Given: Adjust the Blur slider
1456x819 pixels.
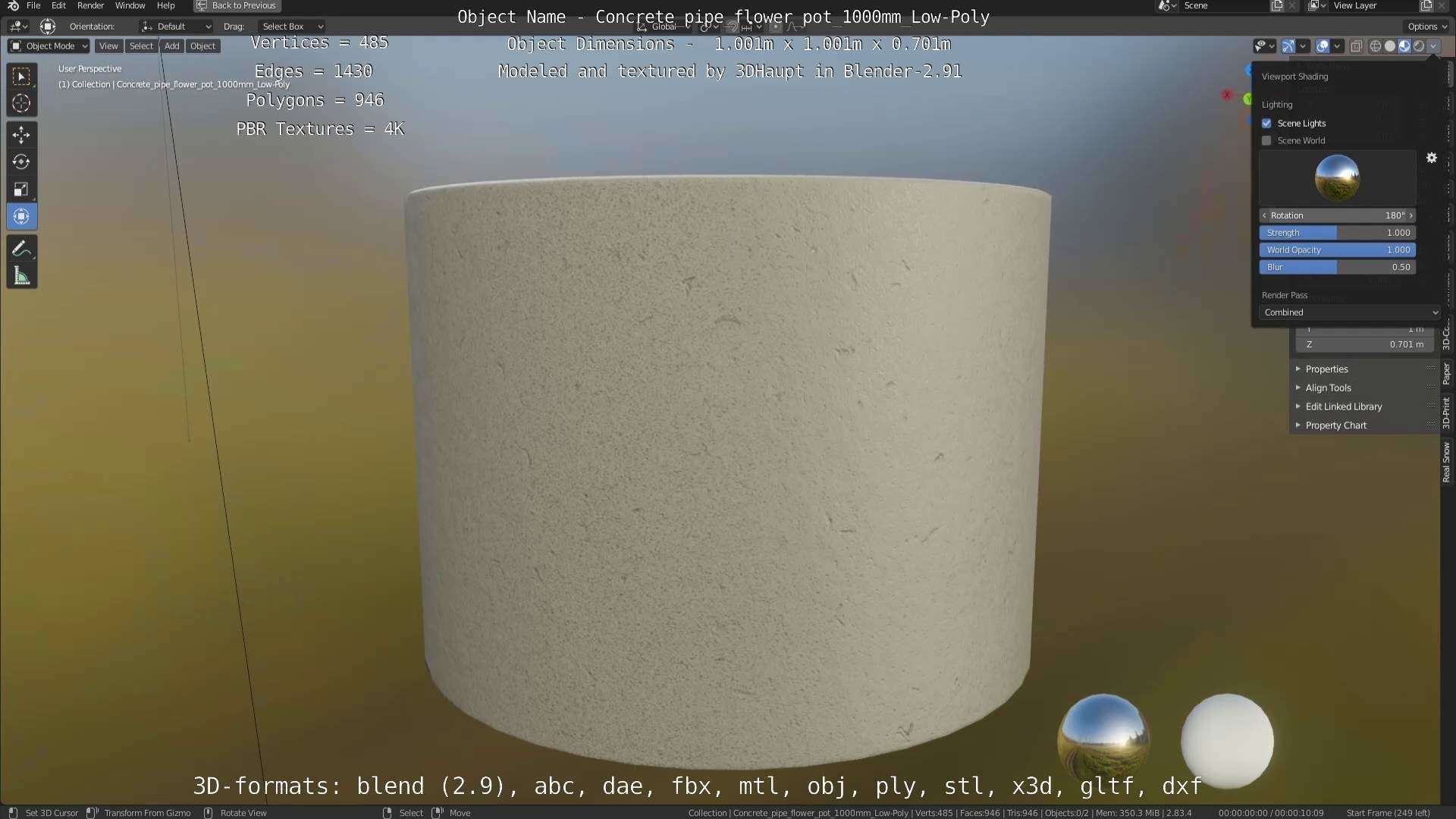Looking at the screenshot, I should [1337, 267].
